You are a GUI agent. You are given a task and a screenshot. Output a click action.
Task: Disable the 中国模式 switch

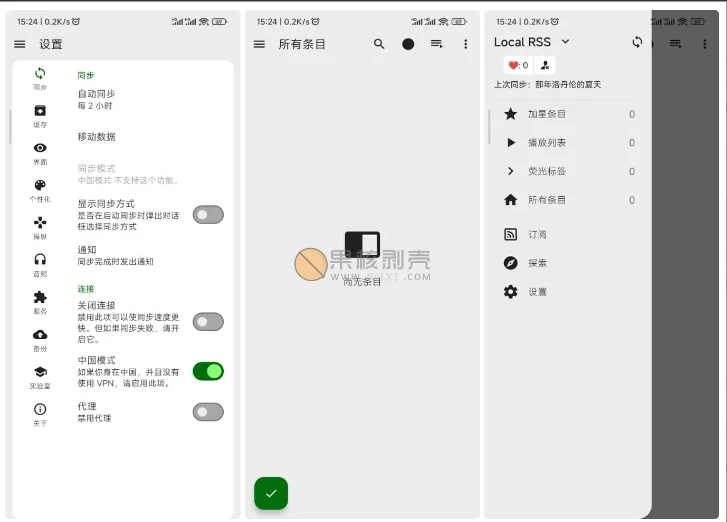208,371
